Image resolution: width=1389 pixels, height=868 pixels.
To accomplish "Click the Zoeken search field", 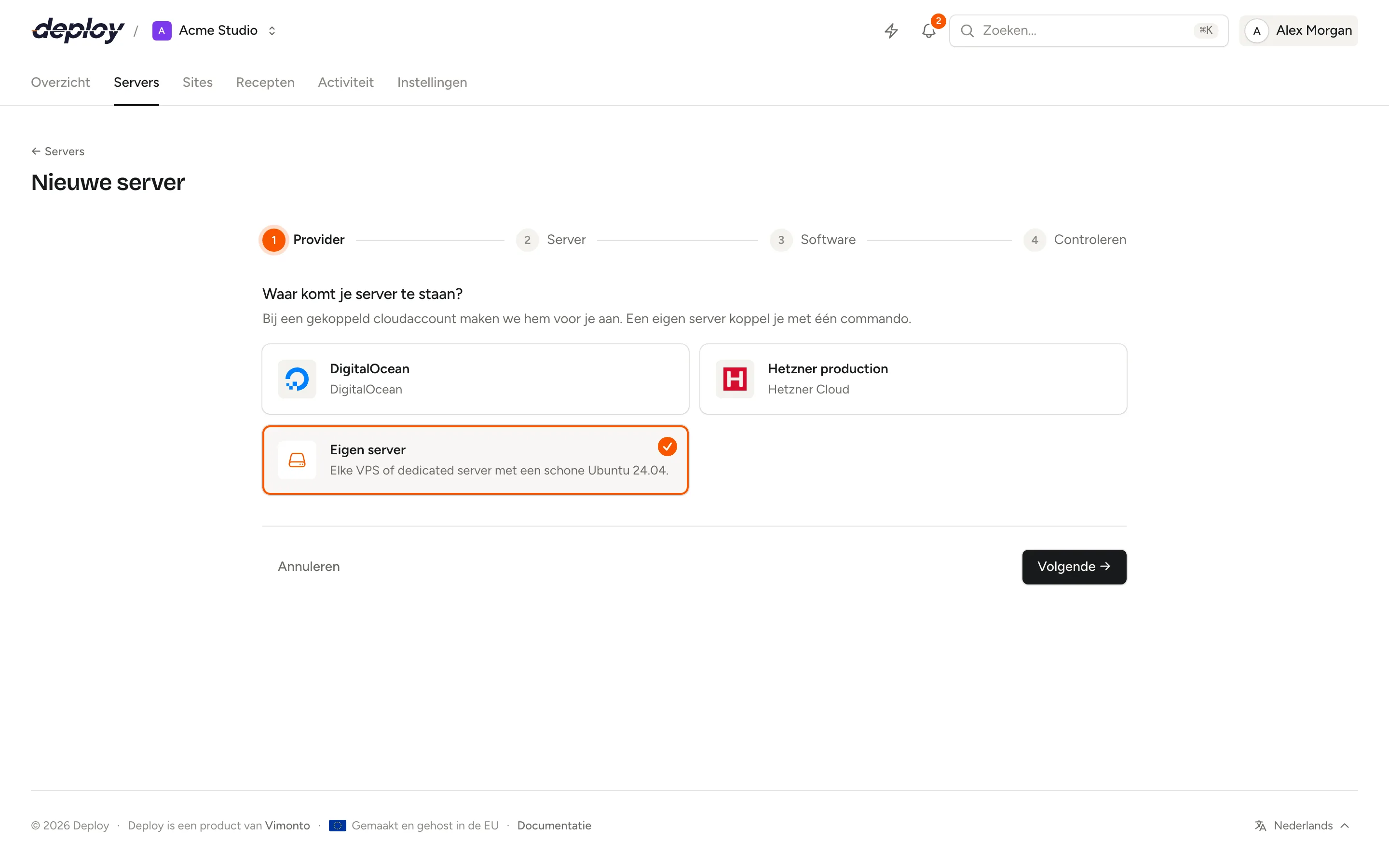I will coord(1088,30).
